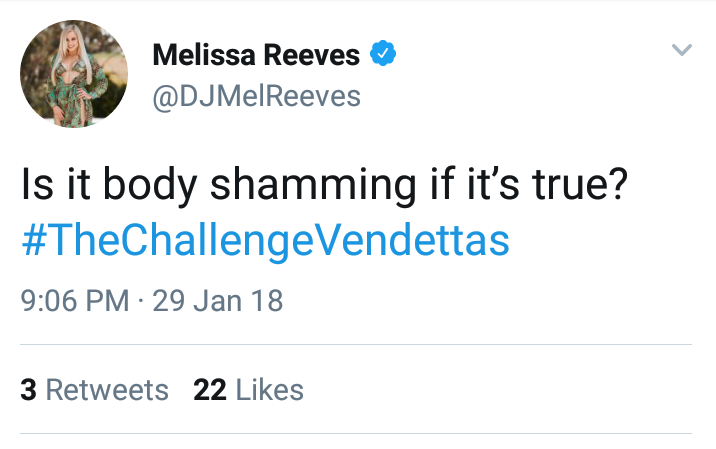Select the surname Reeves in the header
Image resolution: width=716 pixels, height=449 pixels.
(312, 55)
